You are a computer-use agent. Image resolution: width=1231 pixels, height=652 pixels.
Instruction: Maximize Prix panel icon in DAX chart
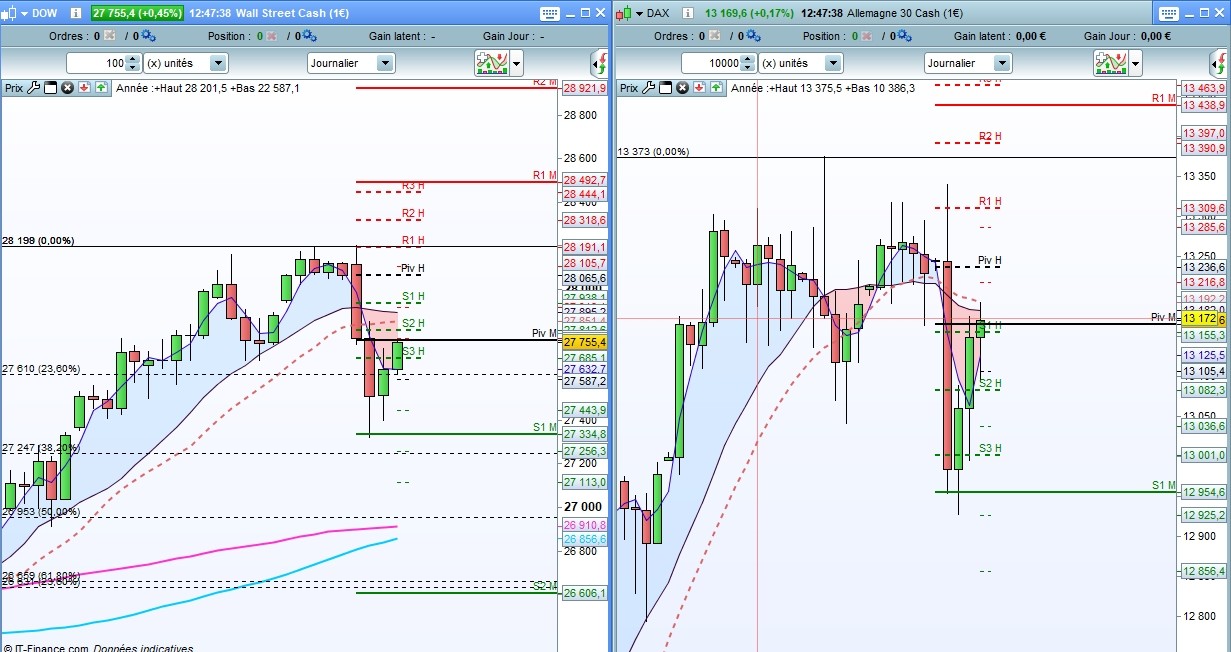(665, 88)
